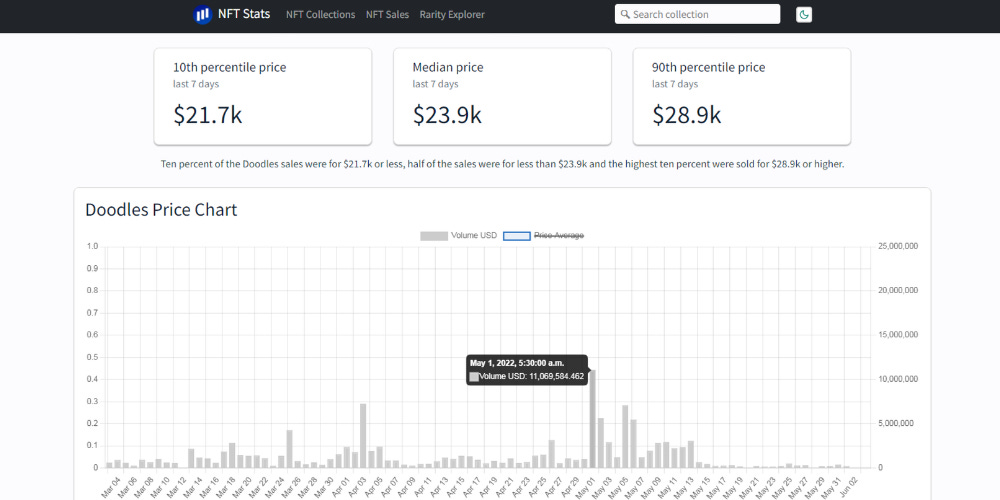Image resolution: width=1000 pixels, height=500 pixels.
Task: Click the search magnifier icon
Action: (625, 14)
